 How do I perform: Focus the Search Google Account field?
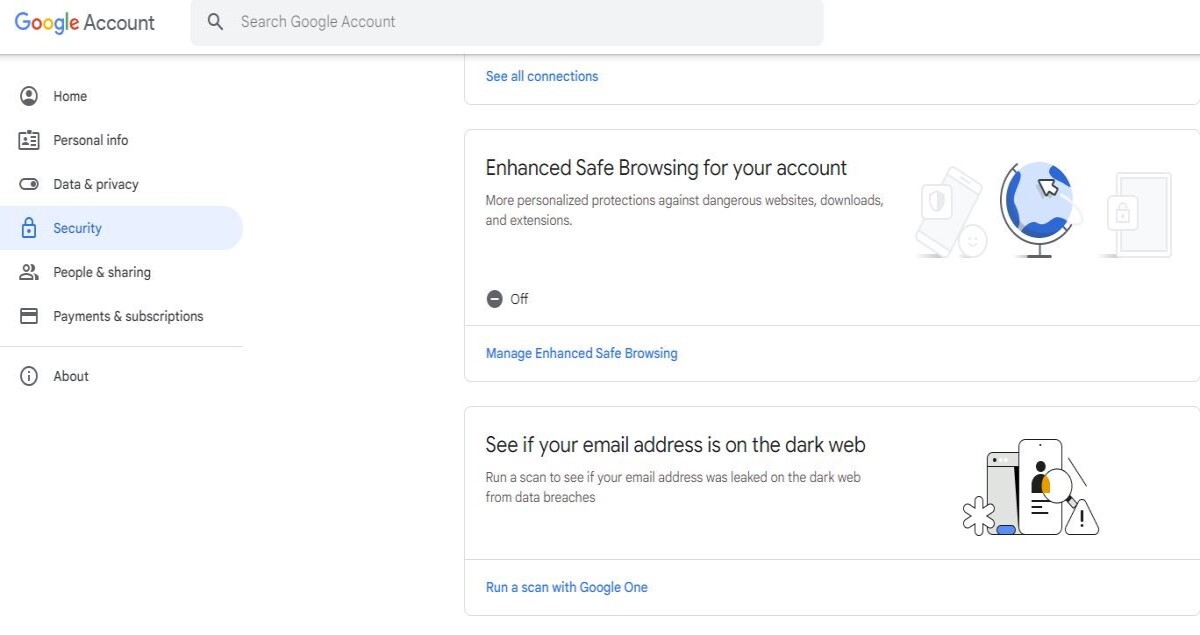click(507, 22)
